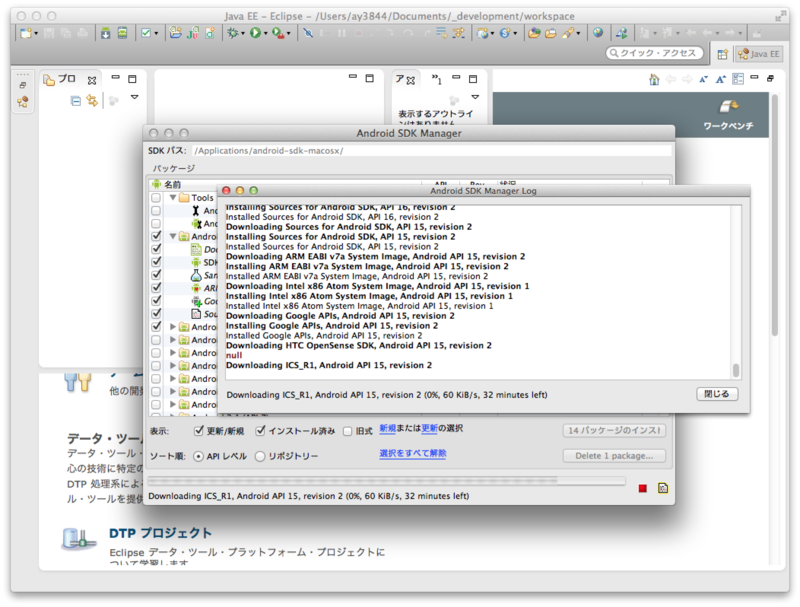Viewport: 800px width, 607px height.
Task: Click the Welcome page Home icon
Action: click(x=654, y=80)
